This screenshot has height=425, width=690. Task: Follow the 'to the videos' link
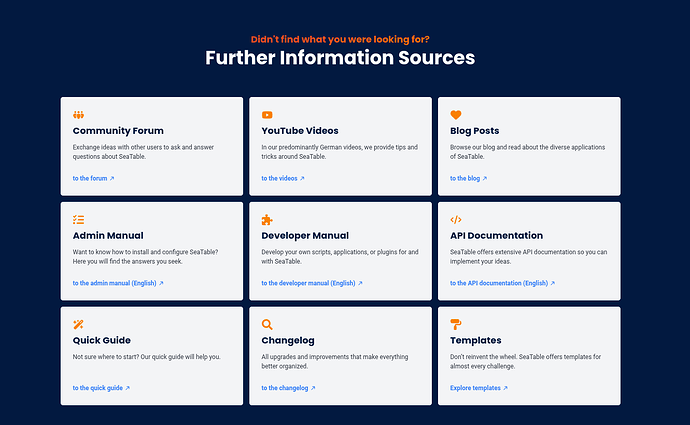(x=283, y=178)
